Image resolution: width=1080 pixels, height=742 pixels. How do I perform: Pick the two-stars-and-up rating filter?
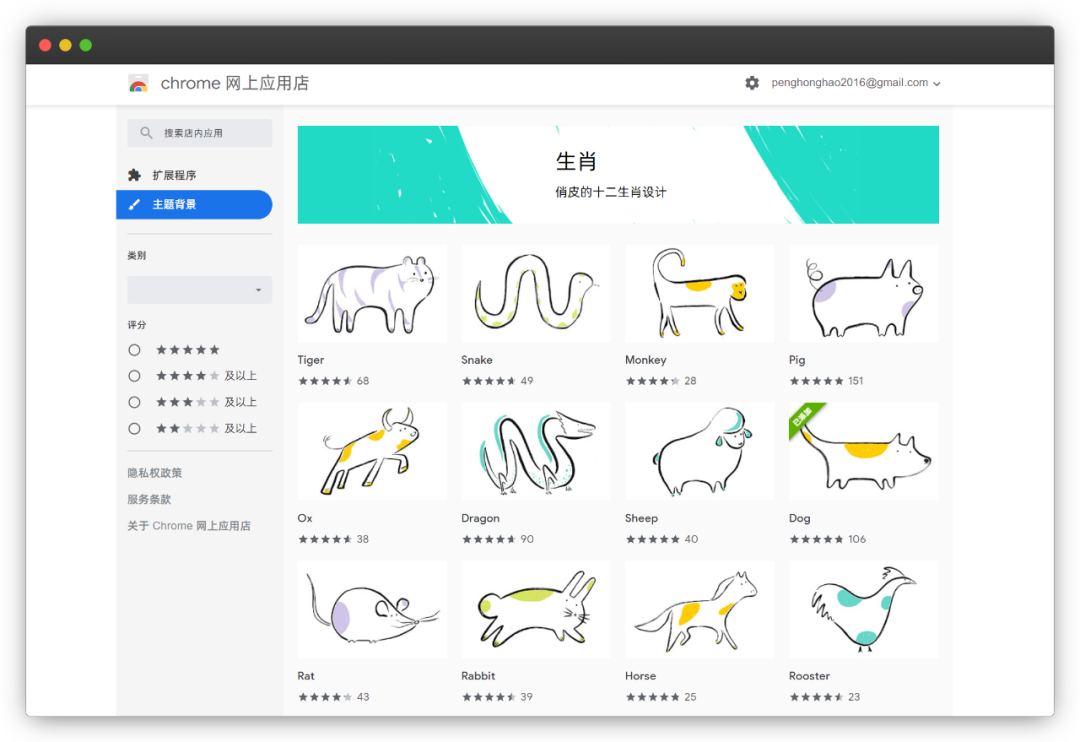(x=134, y=428)
